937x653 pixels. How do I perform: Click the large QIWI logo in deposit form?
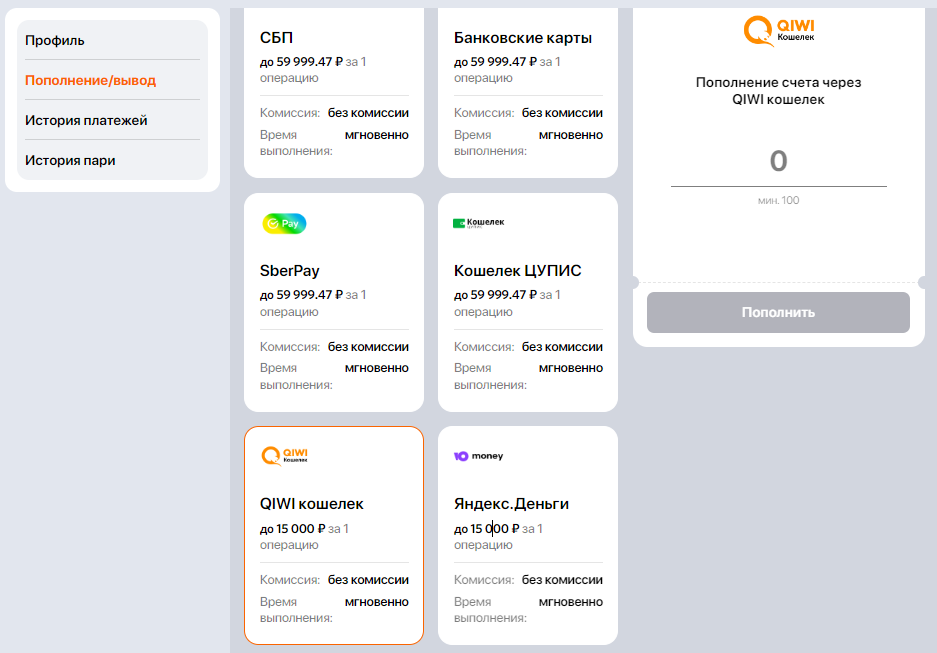point(779,30)
